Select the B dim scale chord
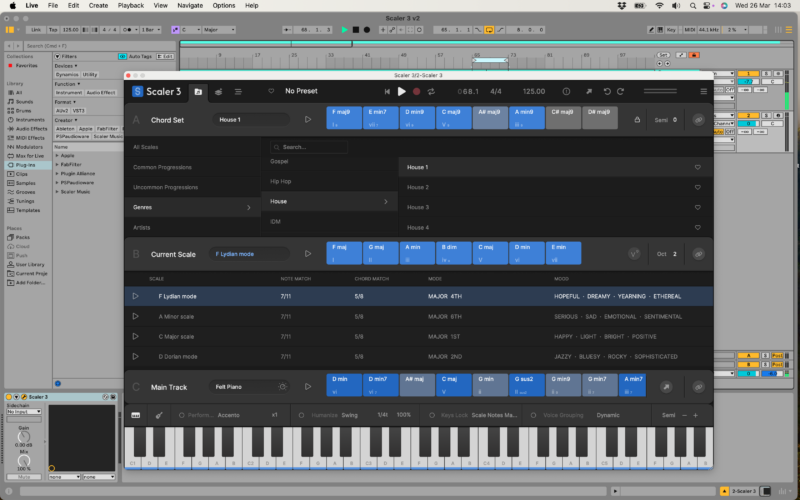 pyautogui.click(x=454, y=253)
